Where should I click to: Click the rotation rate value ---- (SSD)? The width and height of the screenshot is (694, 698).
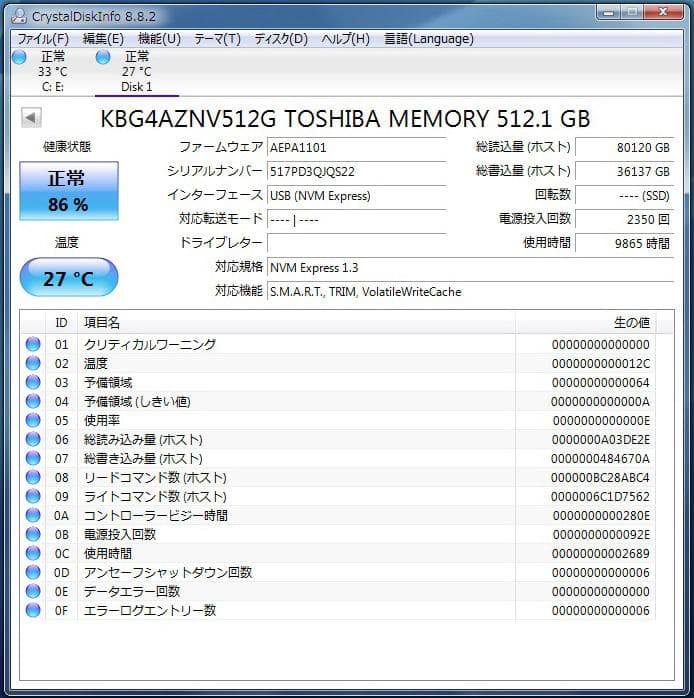(624, 195)
